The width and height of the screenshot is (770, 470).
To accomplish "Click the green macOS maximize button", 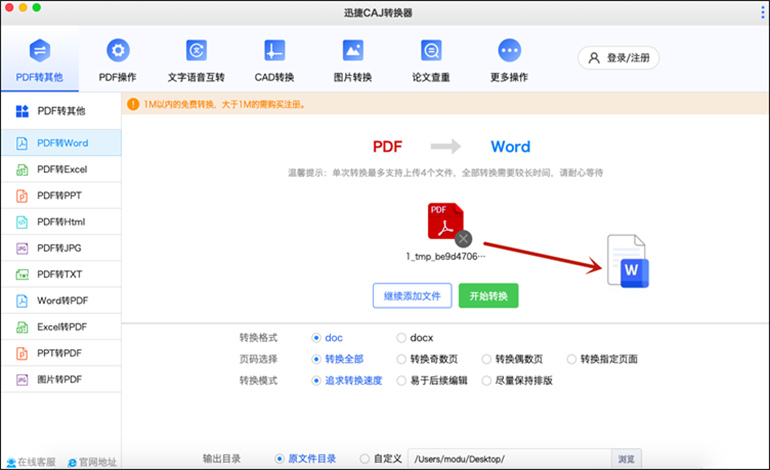I will [36, 7].
